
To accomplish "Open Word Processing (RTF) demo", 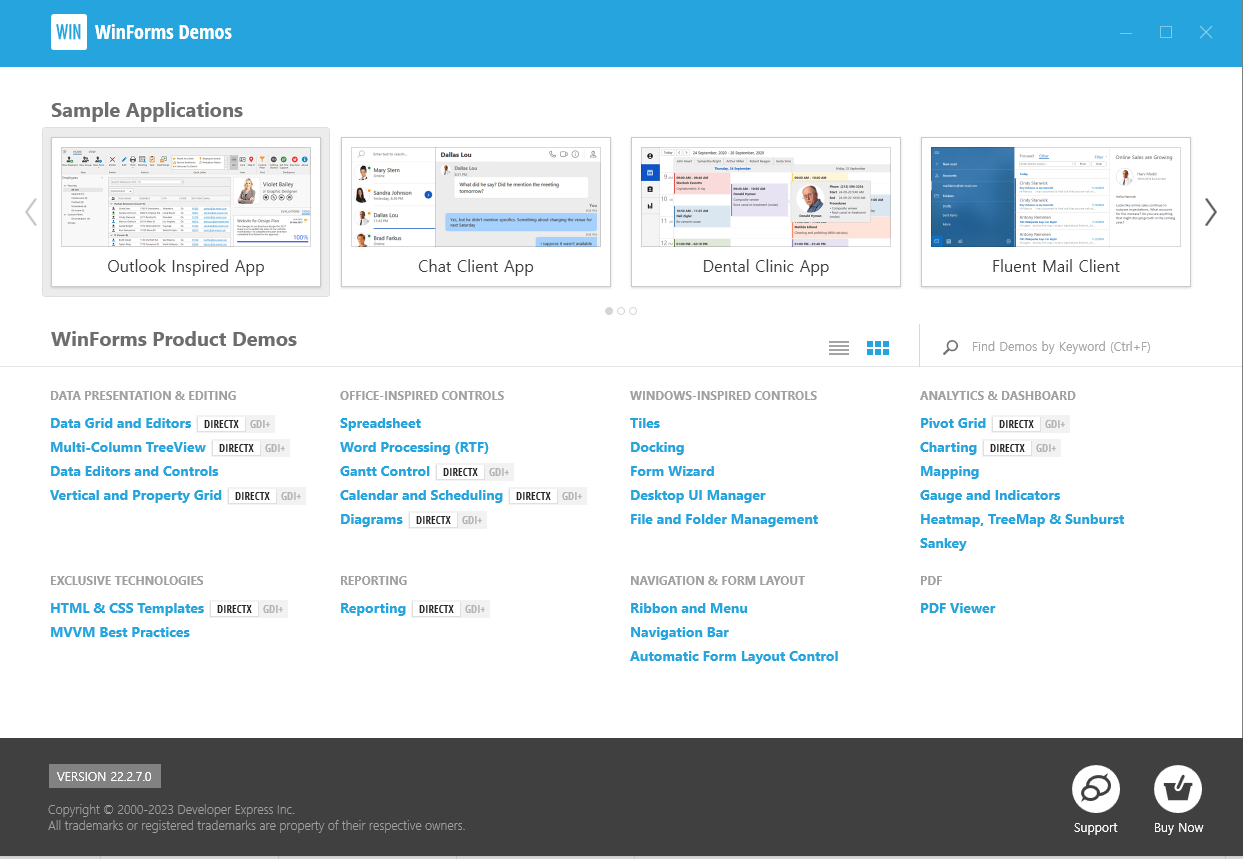I will [414, 447].
